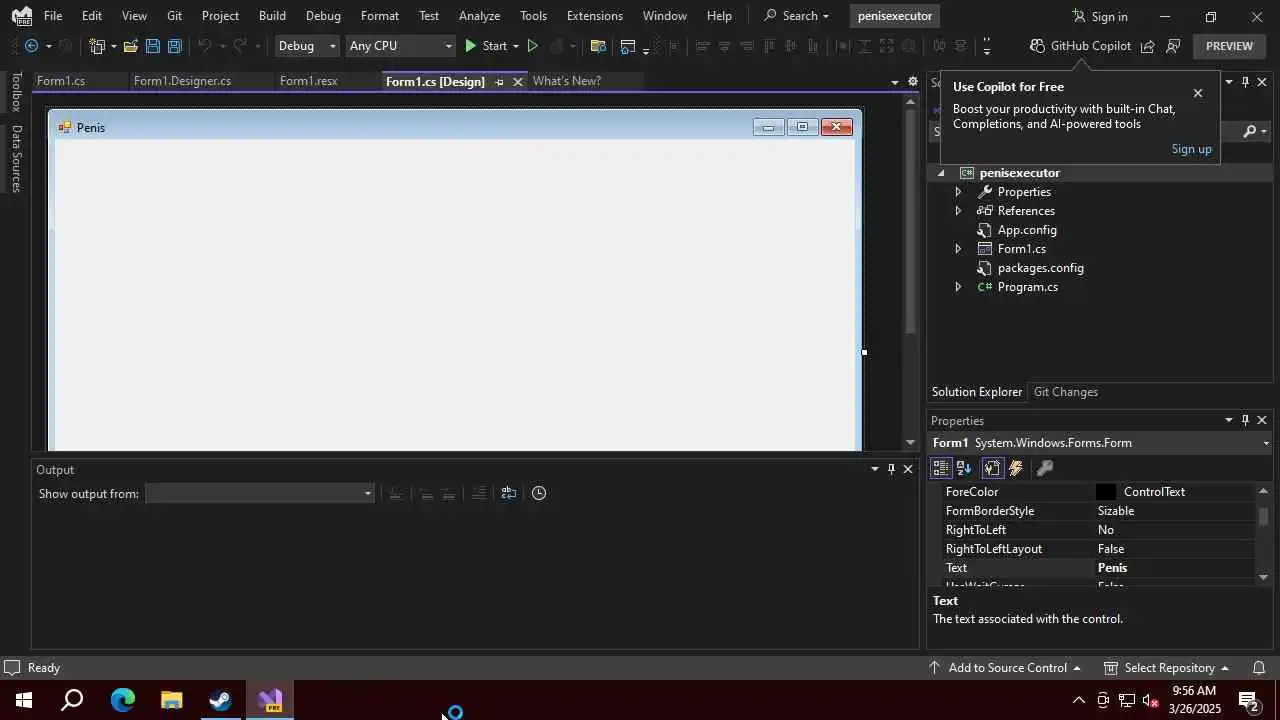
Task: Switch to Git Changes tab
Action: click(1066, 392)
